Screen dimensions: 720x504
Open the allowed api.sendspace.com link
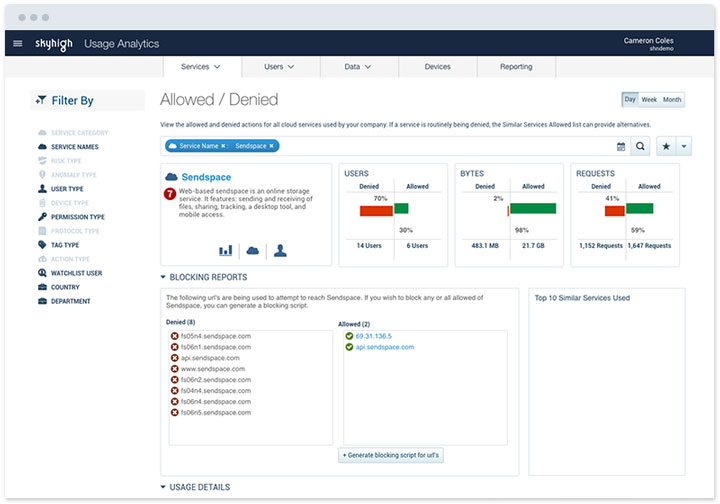point(385,347)
